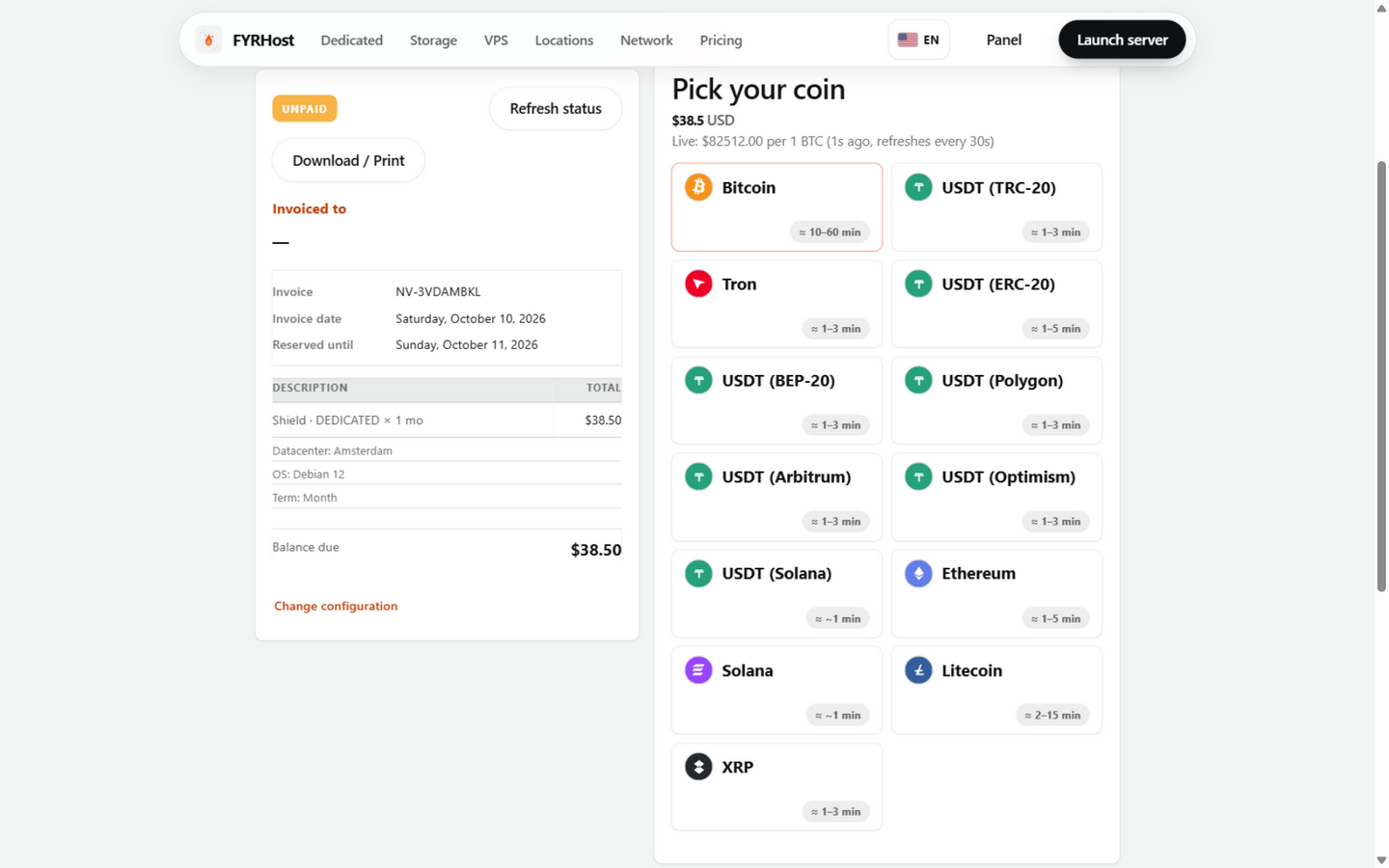Image resolution: width=1389 pixels, height=868 pixels.
Task: Click the Litecoin 2–15 min time badge
Action: [1052, 715]
